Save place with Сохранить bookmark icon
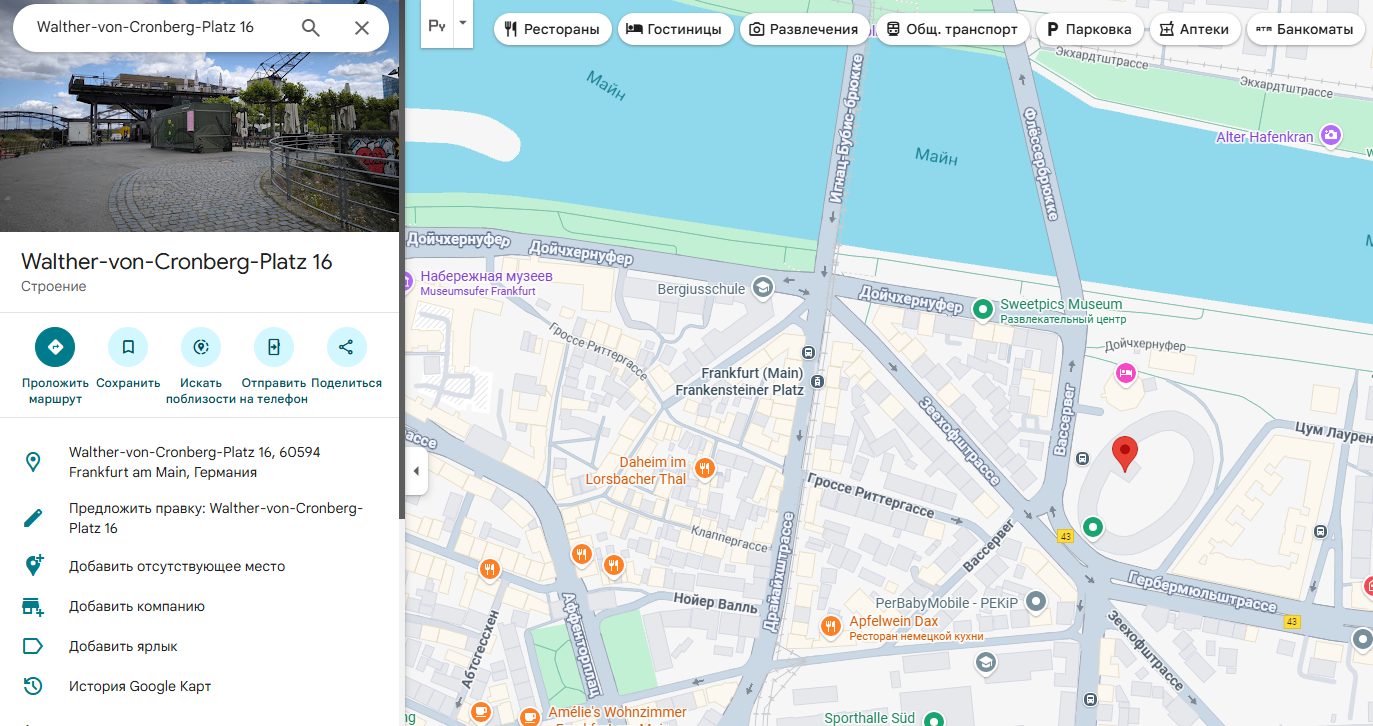Screen dimensions: 1373x726 pos(128,347)
